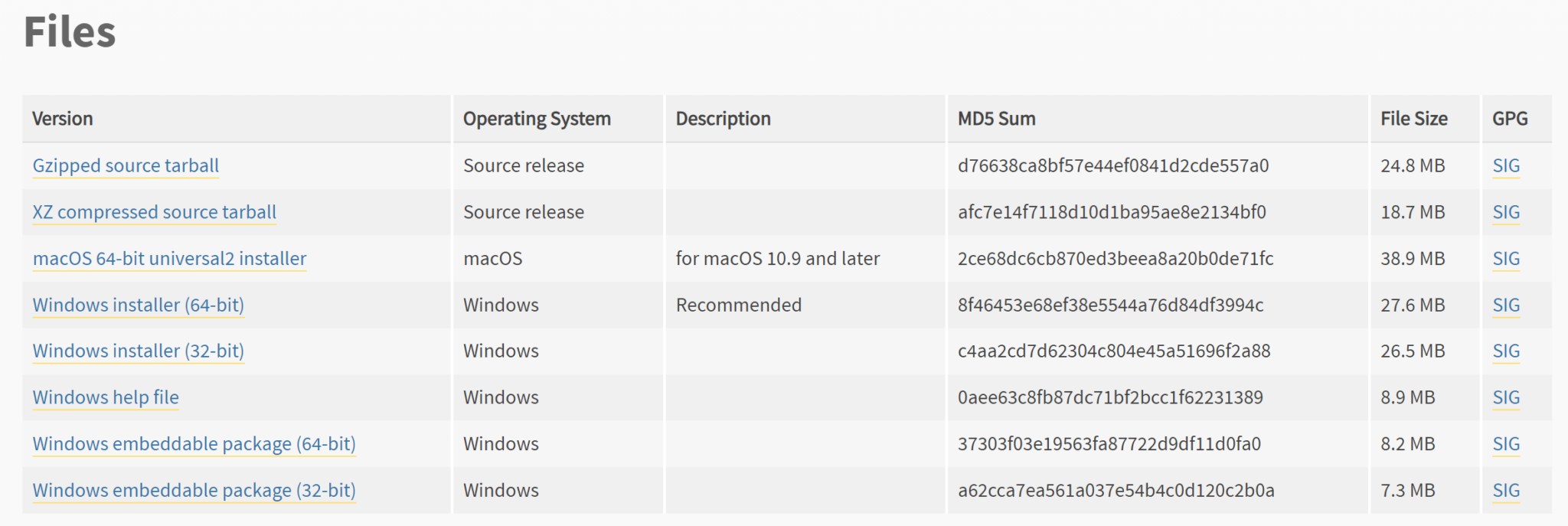Open the Windows help file link
The width and height of the screenshot is (1568, 526).
point(106,397)
